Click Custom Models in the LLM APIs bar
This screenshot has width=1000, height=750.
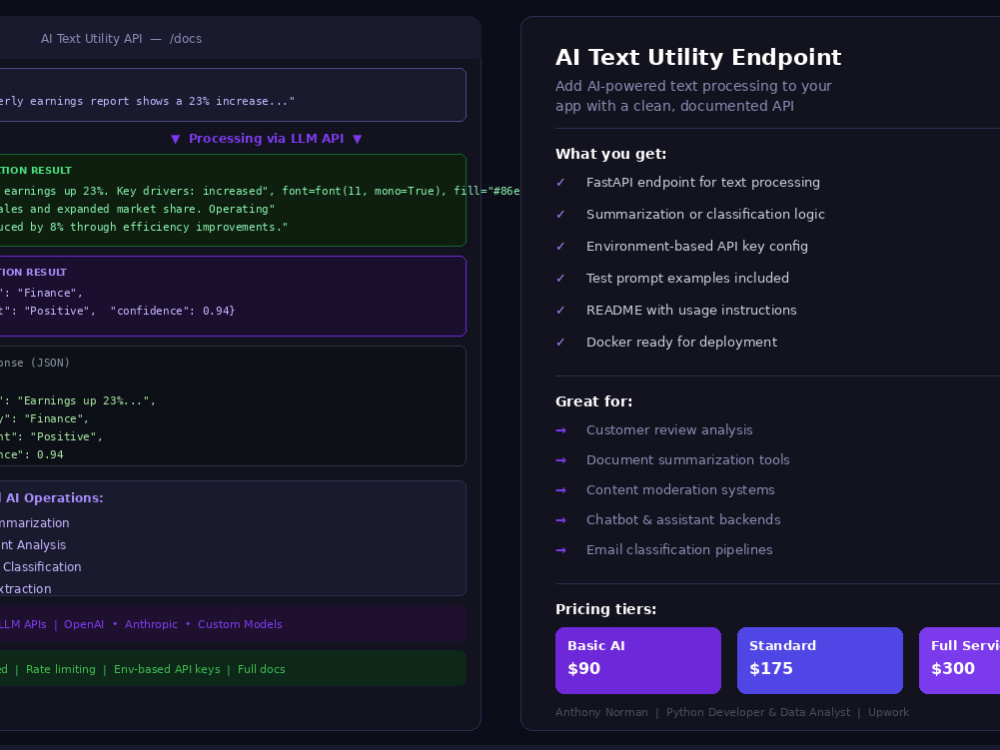(240, 624)
